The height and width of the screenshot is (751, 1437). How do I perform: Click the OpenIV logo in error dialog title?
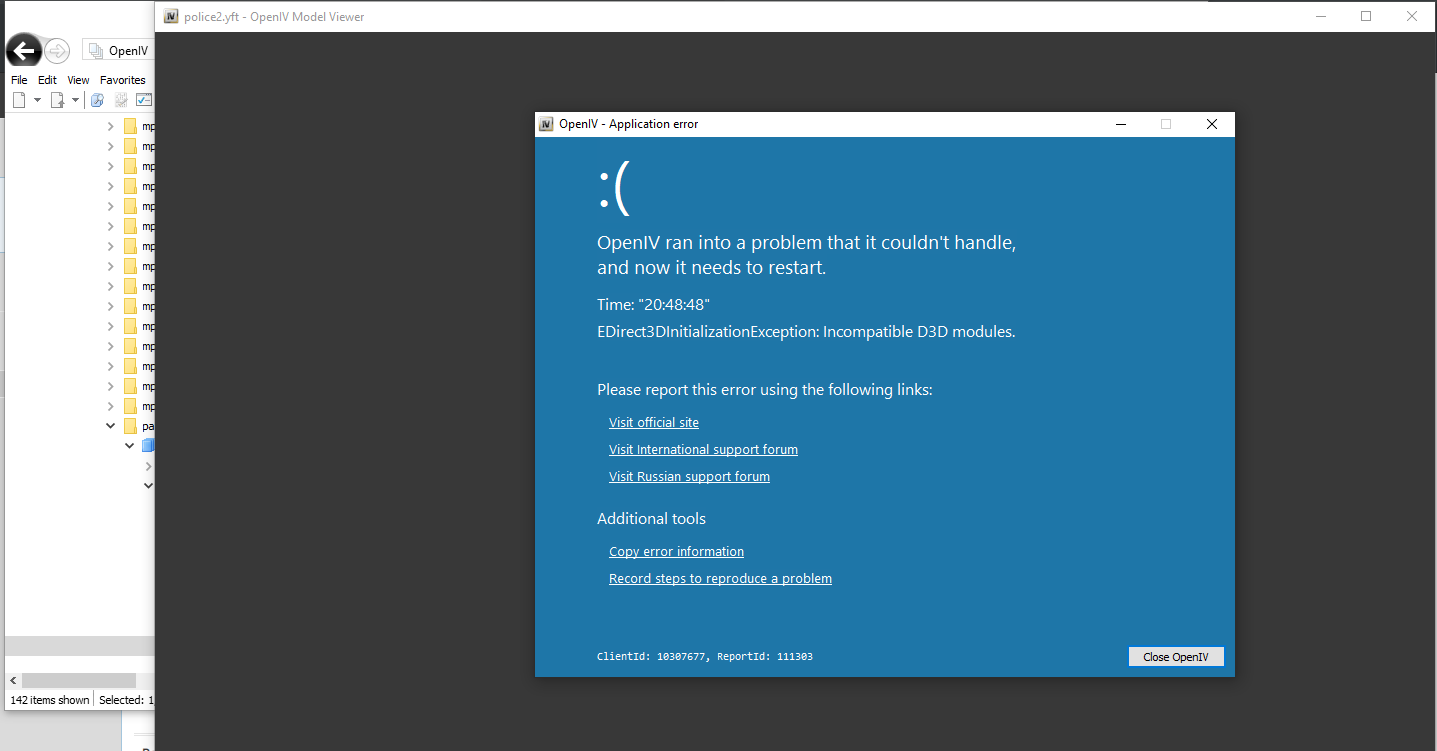(546, 124)
